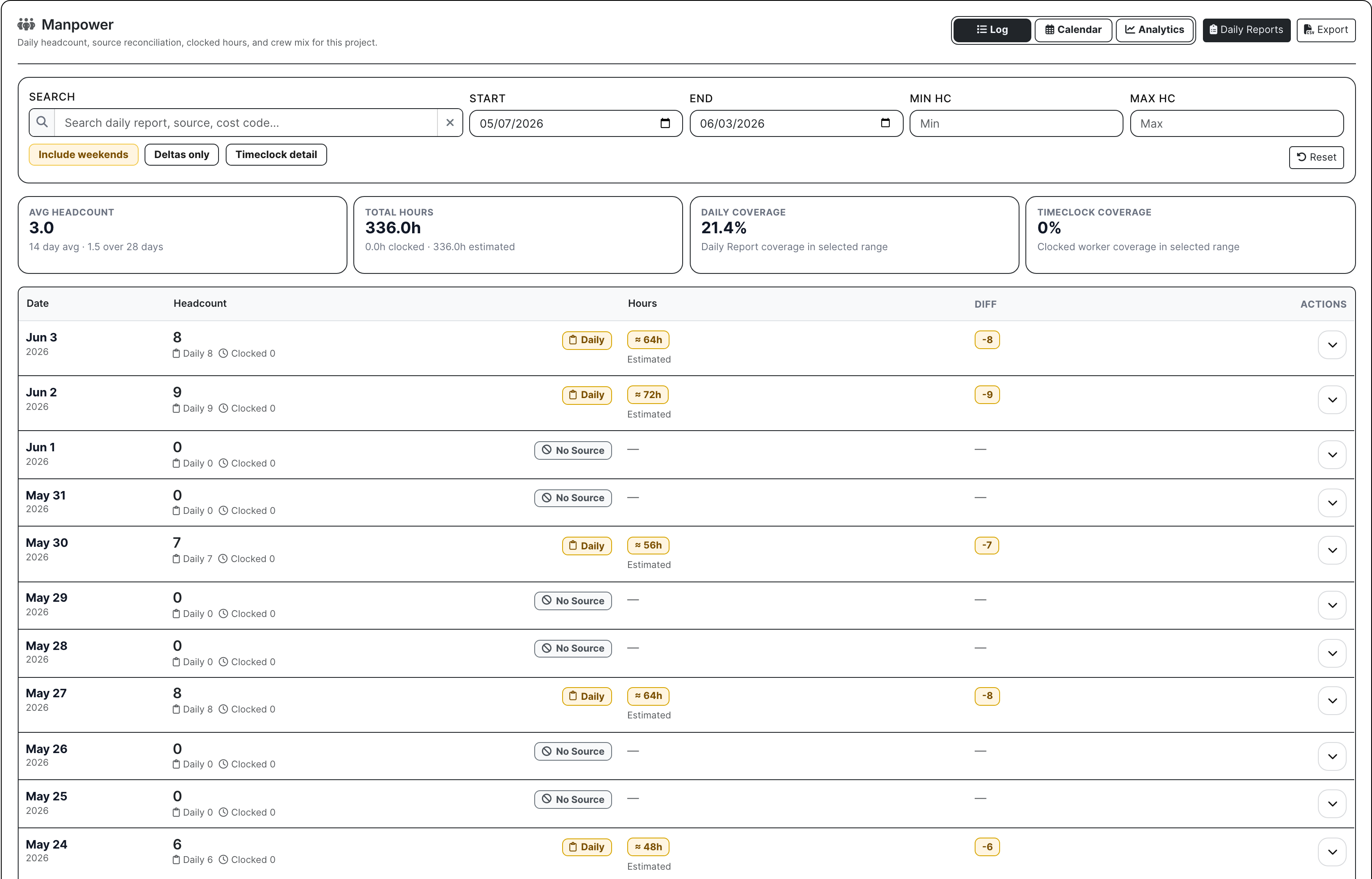Reset all filters
The width and height of the screenshot is (1372, 879).
[1316, 158]
